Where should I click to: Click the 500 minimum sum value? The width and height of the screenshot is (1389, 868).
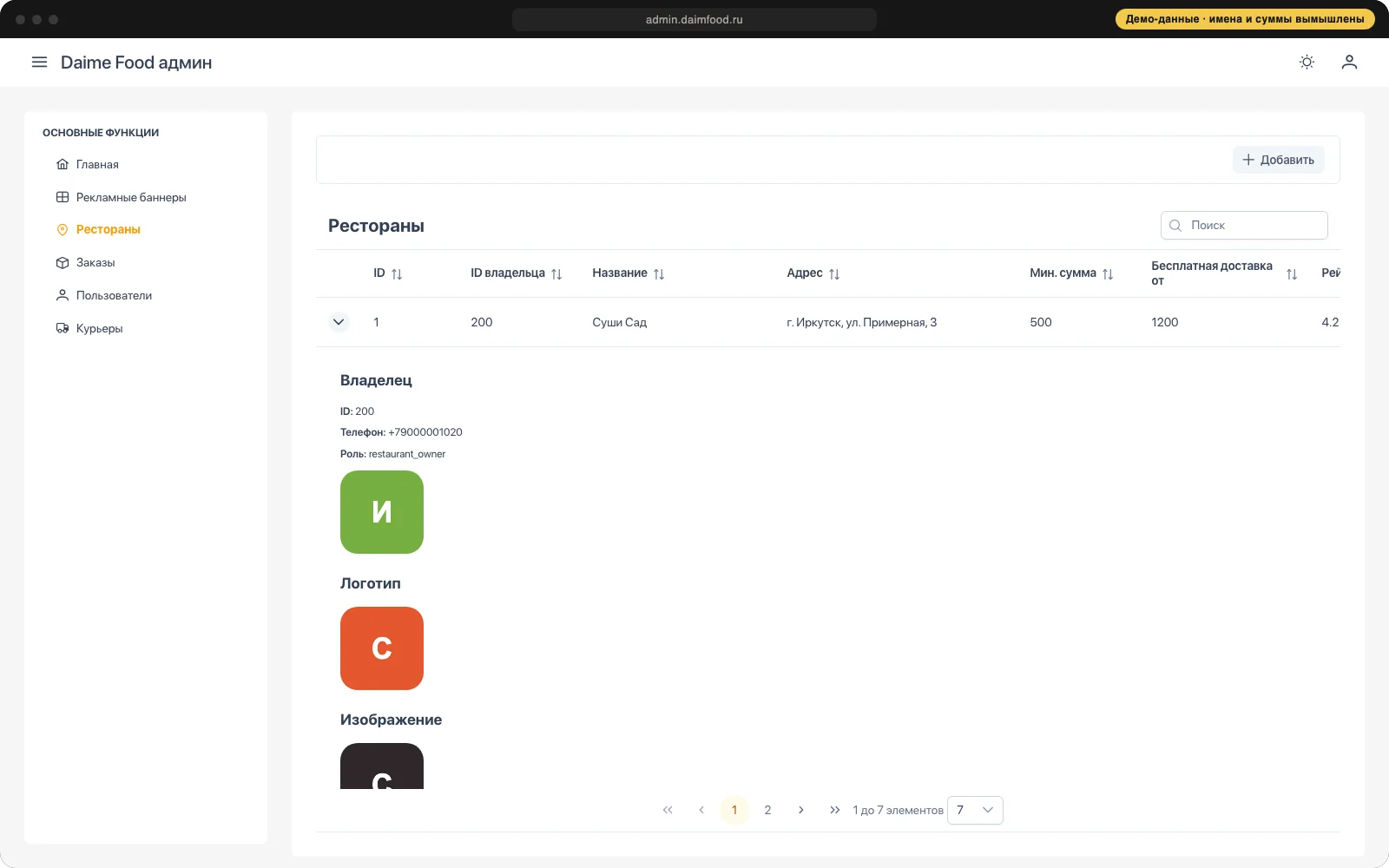[x=1041, y=322]
